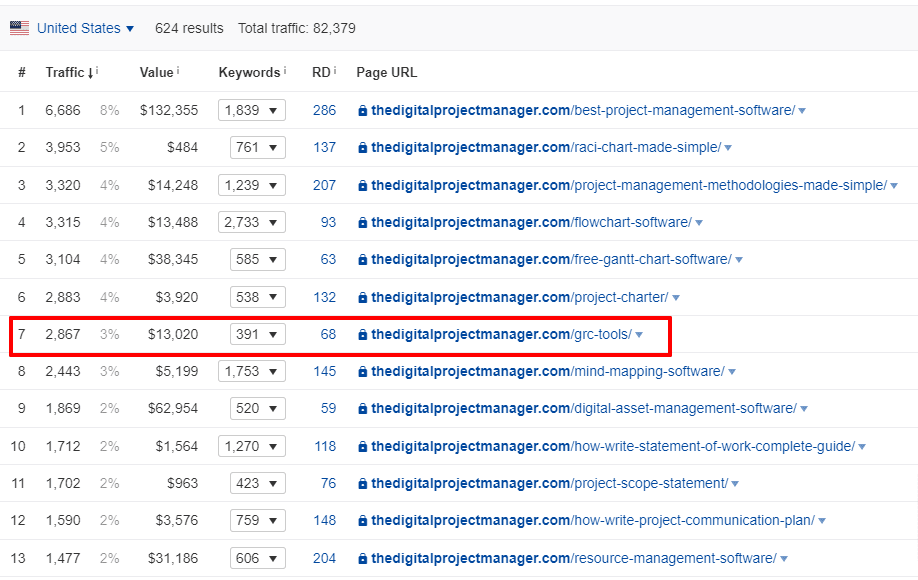The width and height of the screenshot is (918, 580).
Task: Expand the caret after project-scope-statement URL
Action: tap(735, 483)
